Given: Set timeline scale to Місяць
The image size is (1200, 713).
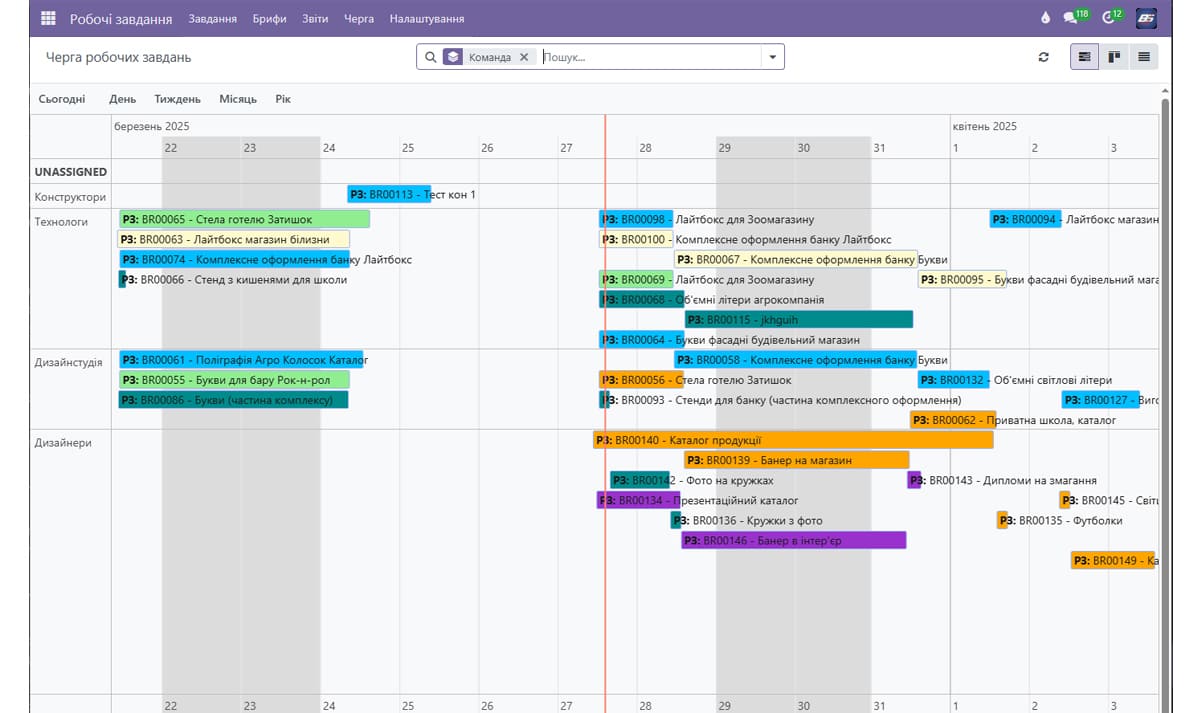Looking at the screenshot, I should [238, 99].
